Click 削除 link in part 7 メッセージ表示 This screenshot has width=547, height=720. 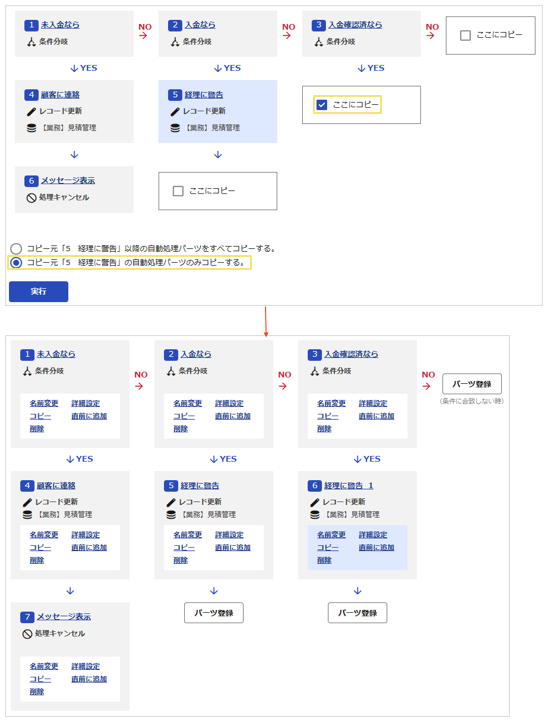click(x=37, y=692)
